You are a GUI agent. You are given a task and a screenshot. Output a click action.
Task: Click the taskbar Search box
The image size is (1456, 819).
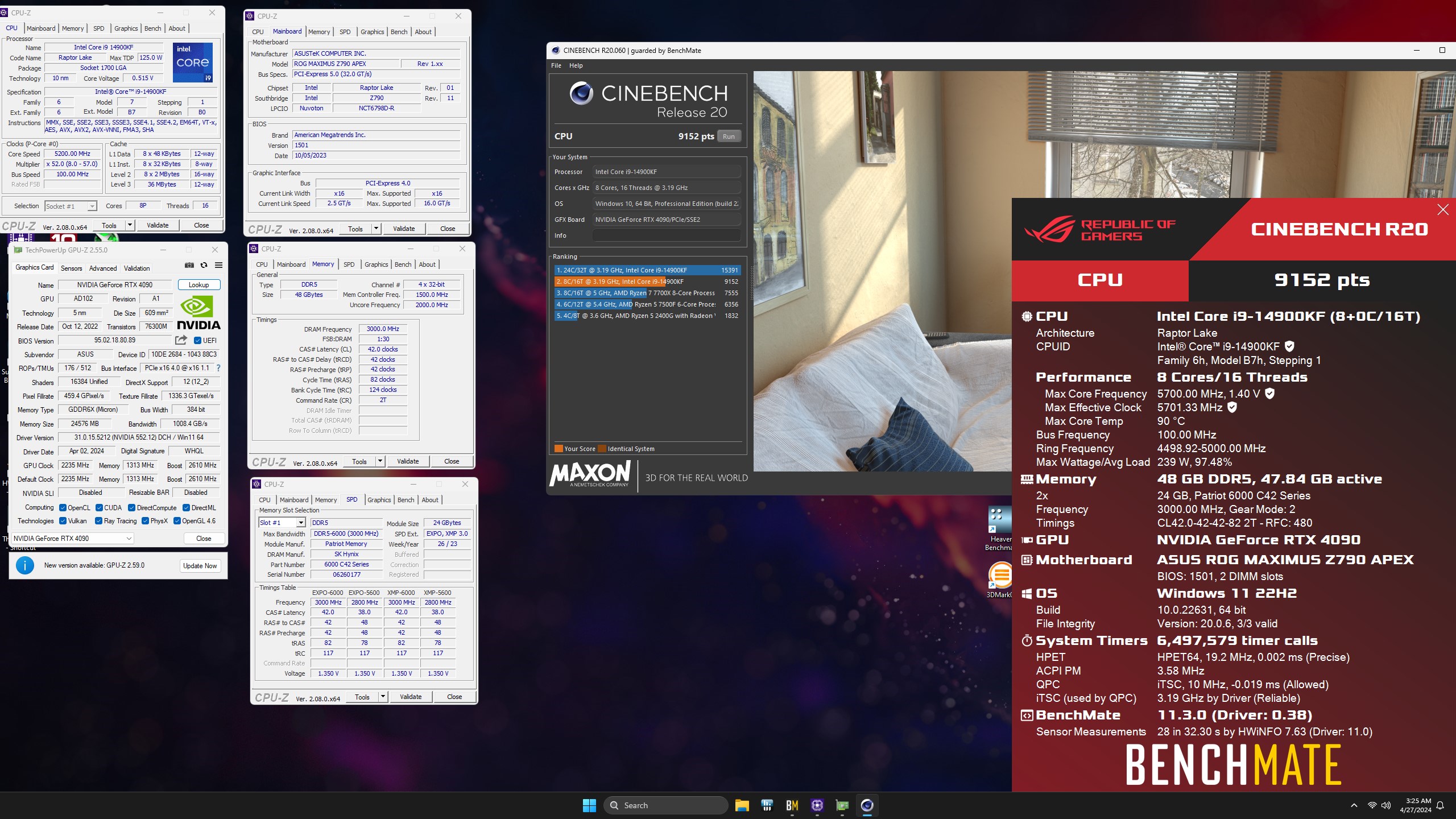pyautogui.click(x=665, y=805)
